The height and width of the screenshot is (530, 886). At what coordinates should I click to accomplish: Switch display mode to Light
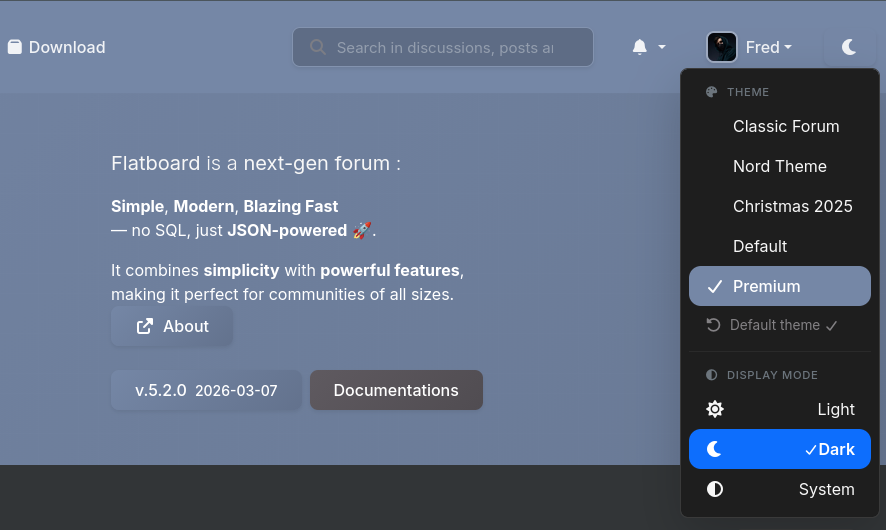click(x=780, y=409)
